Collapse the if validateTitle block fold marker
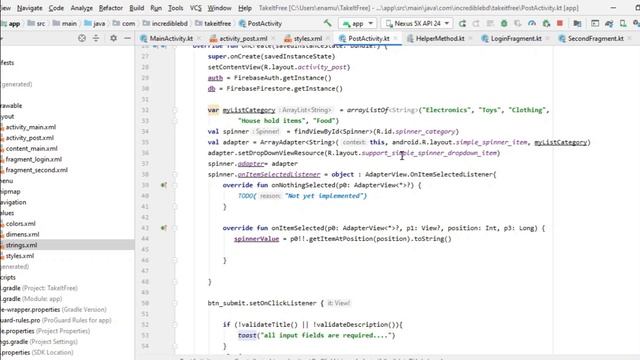The height and width of the screenshot is (360, 640). click(x=175, y=324)
